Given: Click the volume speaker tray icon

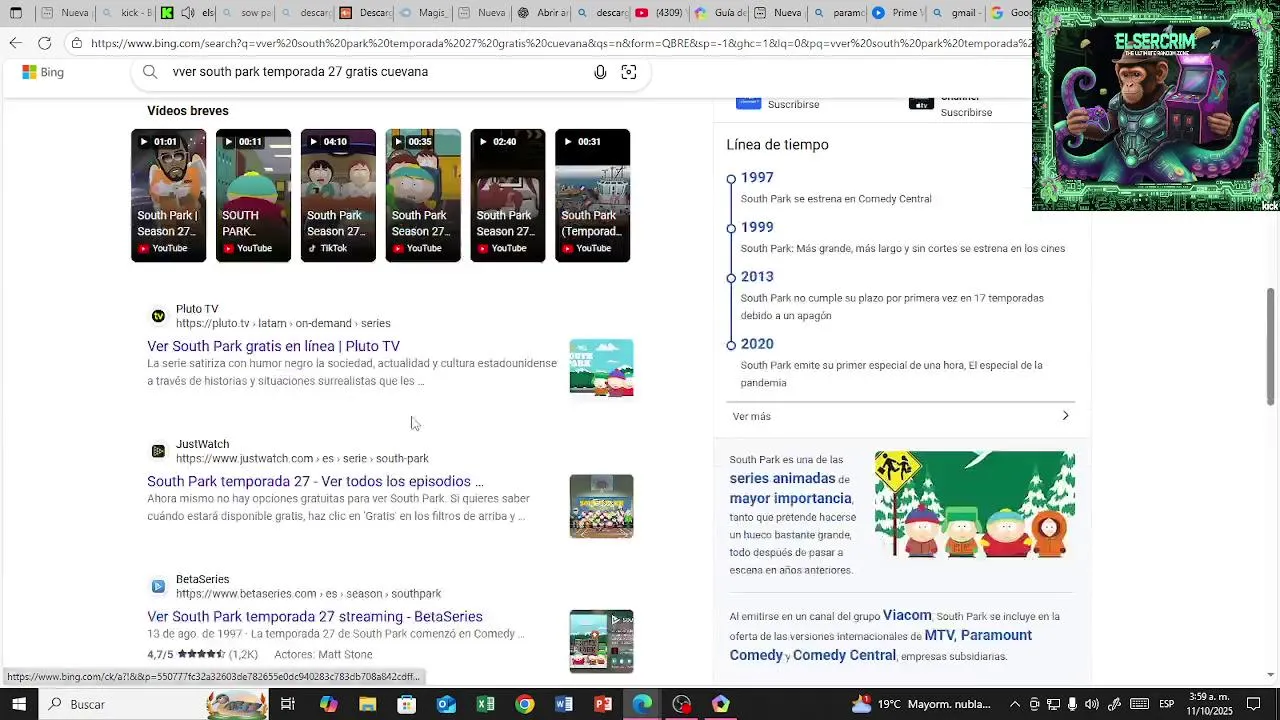Looking at the screenshot, I should pyautogui.click(x=1091, y=704).
